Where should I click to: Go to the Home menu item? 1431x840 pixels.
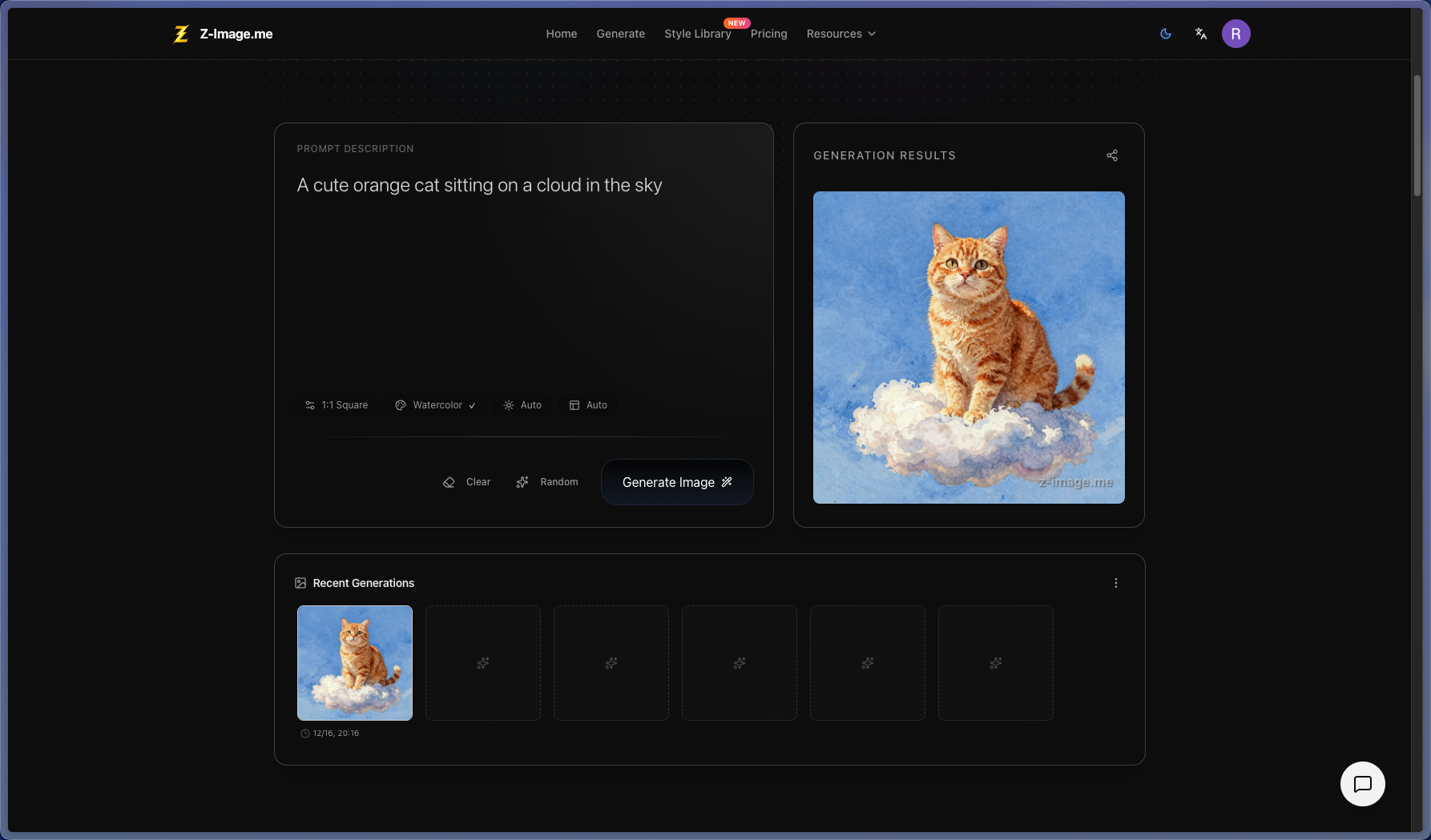(561, 34)
